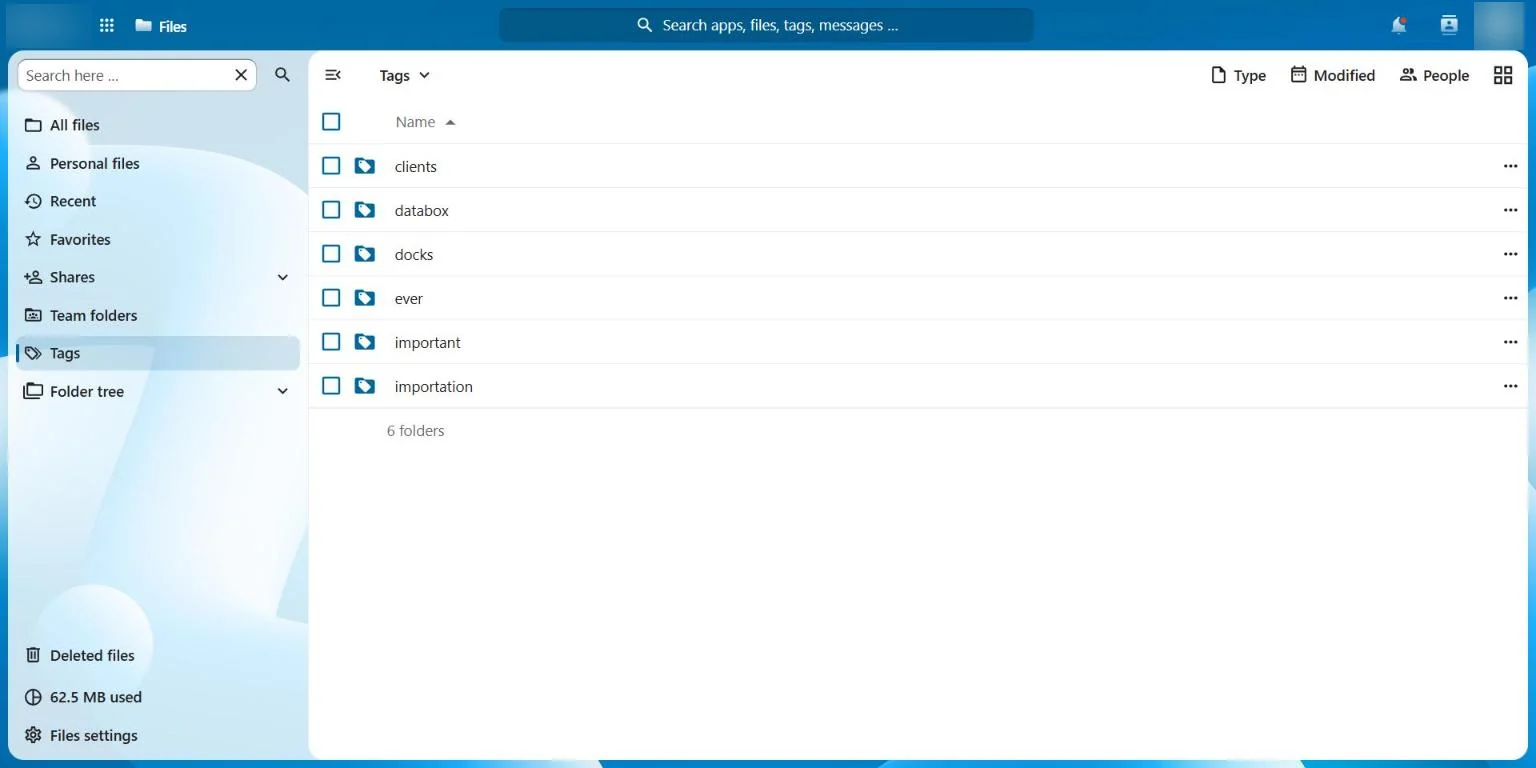The width and height of the screenshot is (1536, 768).
Task: Select the databox row checkbox
Action: [331, 210]
